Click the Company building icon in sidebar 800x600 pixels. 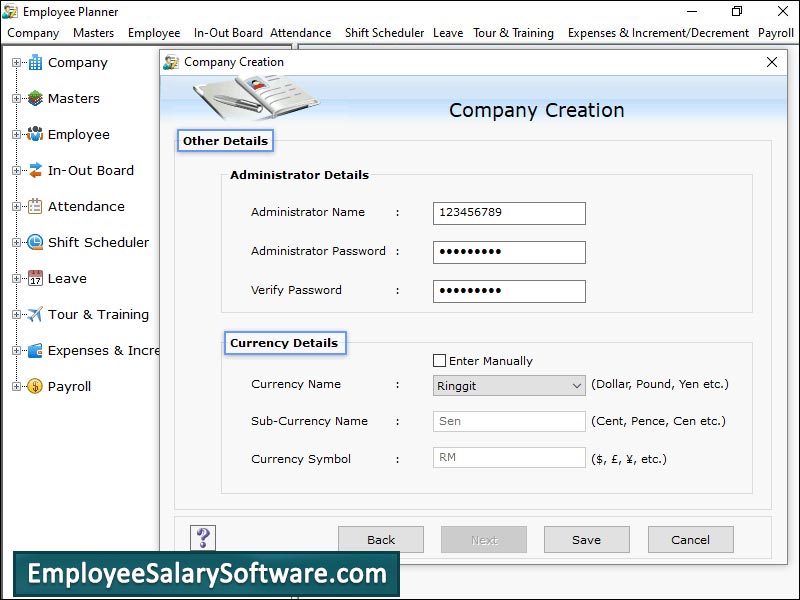point(35,63)
